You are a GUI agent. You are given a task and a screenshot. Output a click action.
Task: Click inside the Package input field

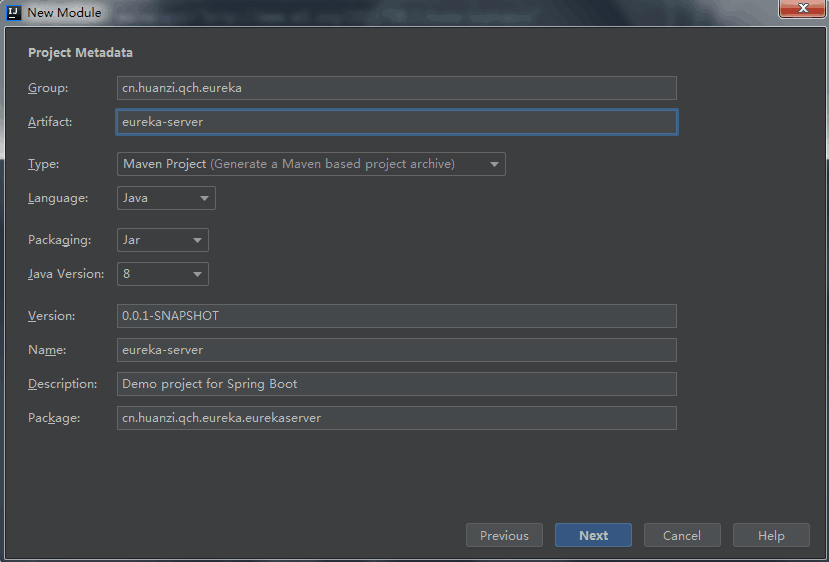[x=396, y=418]
